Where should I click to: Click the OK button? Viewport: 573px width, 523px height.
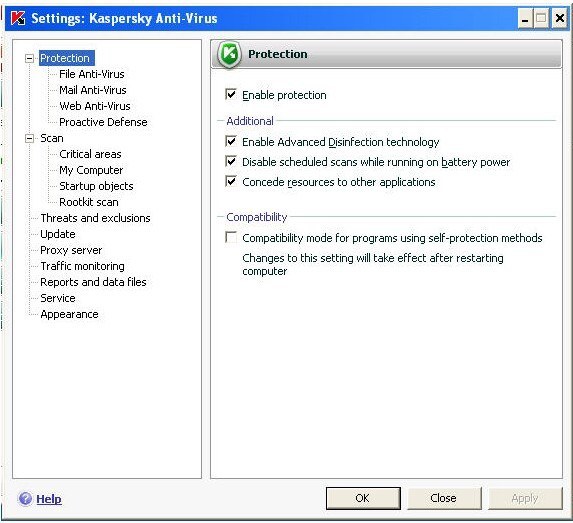(363, 498)
